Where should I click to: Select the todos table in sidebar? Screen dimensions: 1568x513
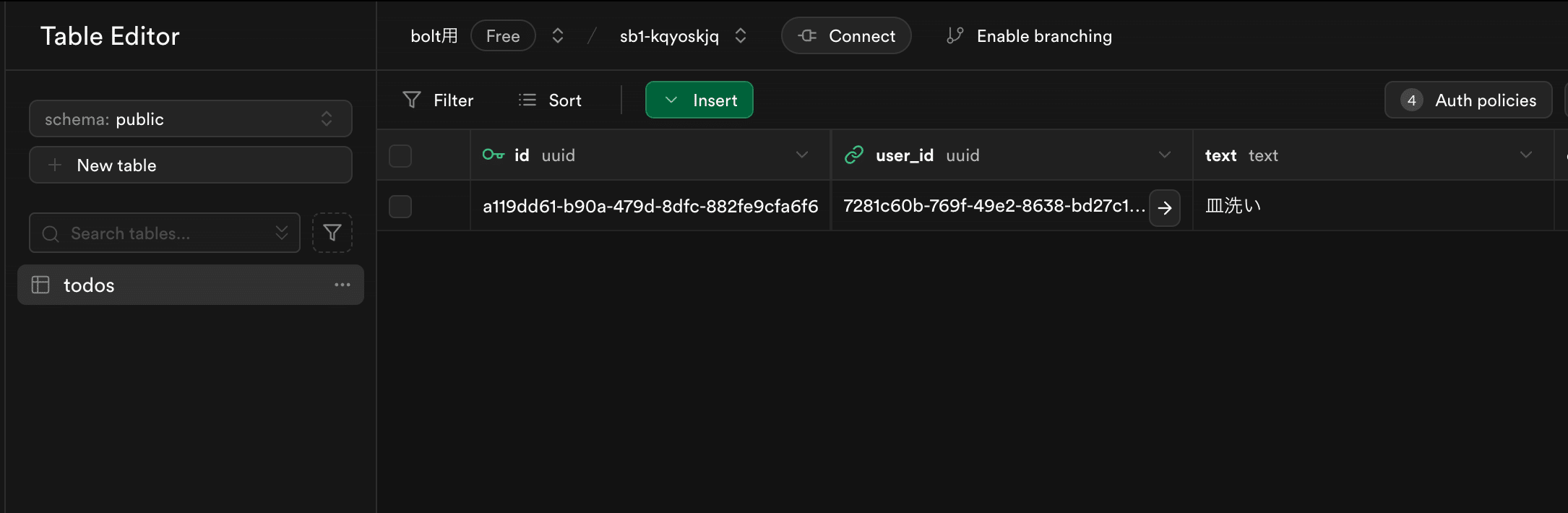point(89,285)
